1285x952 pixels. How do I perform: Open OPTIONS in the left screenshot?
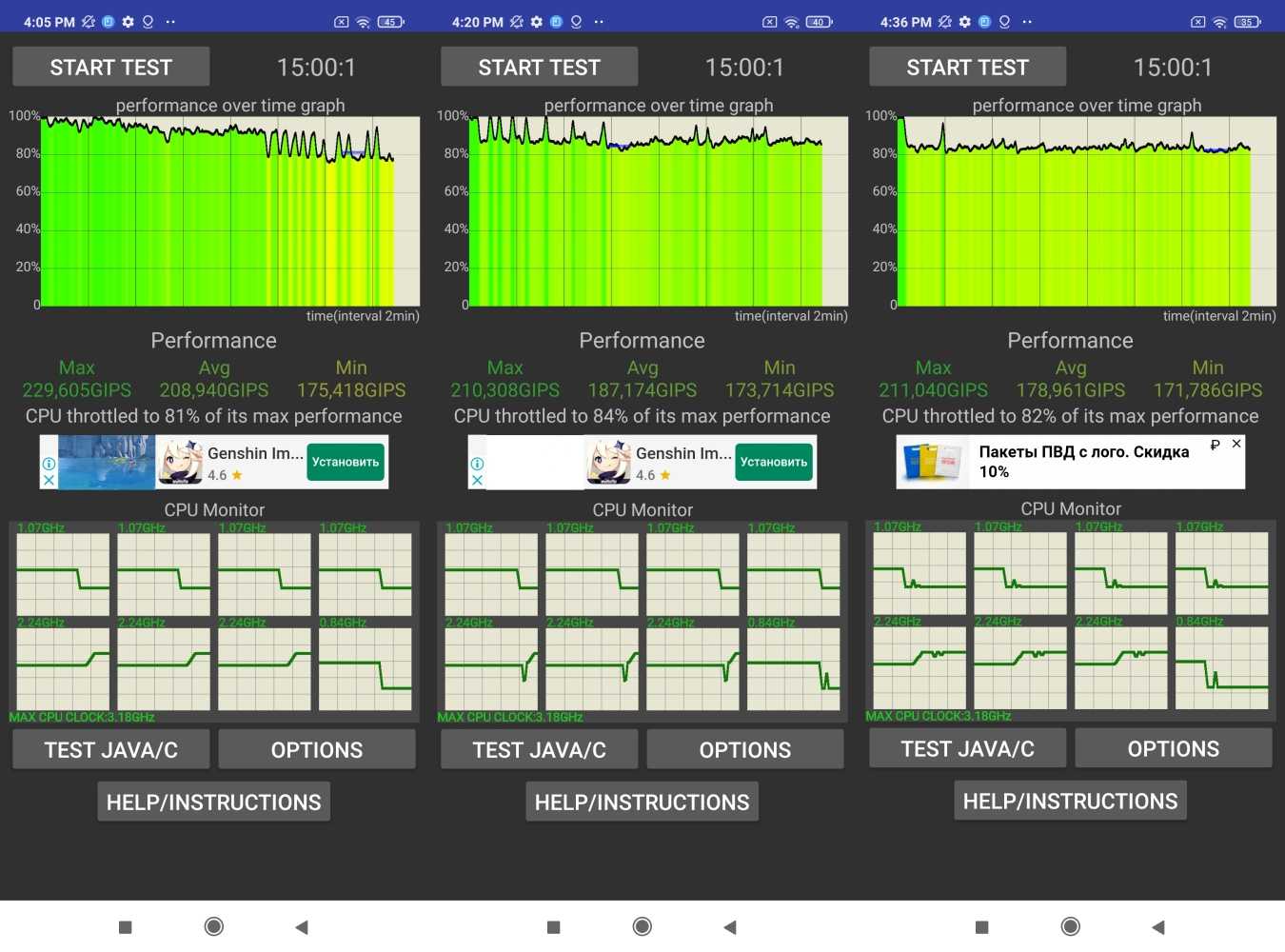(x=316, y=750)
